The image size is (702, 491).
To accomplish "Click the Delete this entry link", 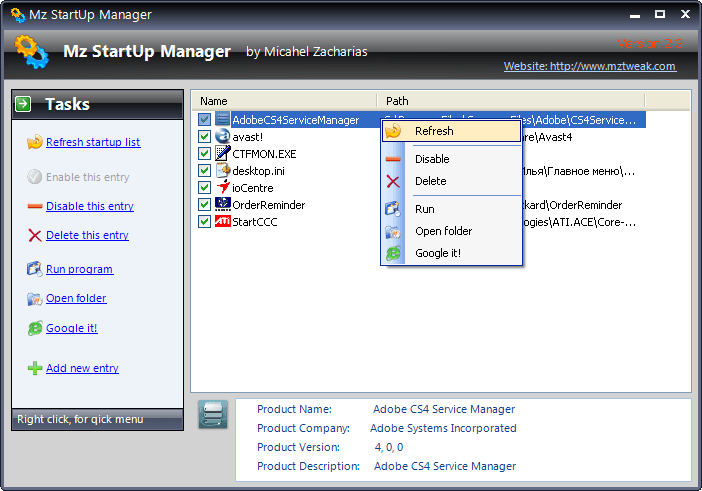I will point(87,235).
